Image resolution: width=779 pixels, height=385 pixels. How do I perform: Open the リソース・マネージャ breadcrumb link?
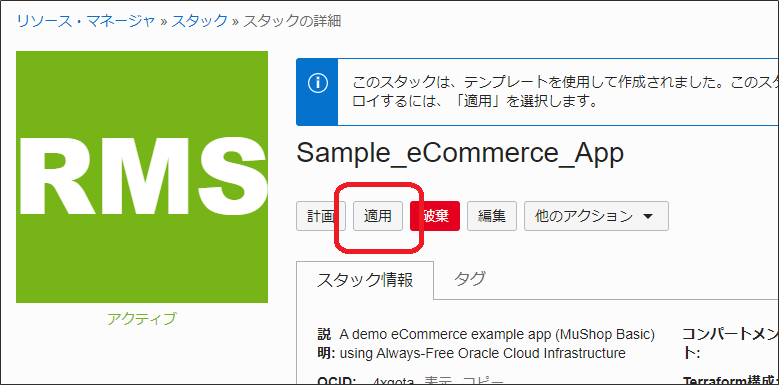[x=86, y=21]
